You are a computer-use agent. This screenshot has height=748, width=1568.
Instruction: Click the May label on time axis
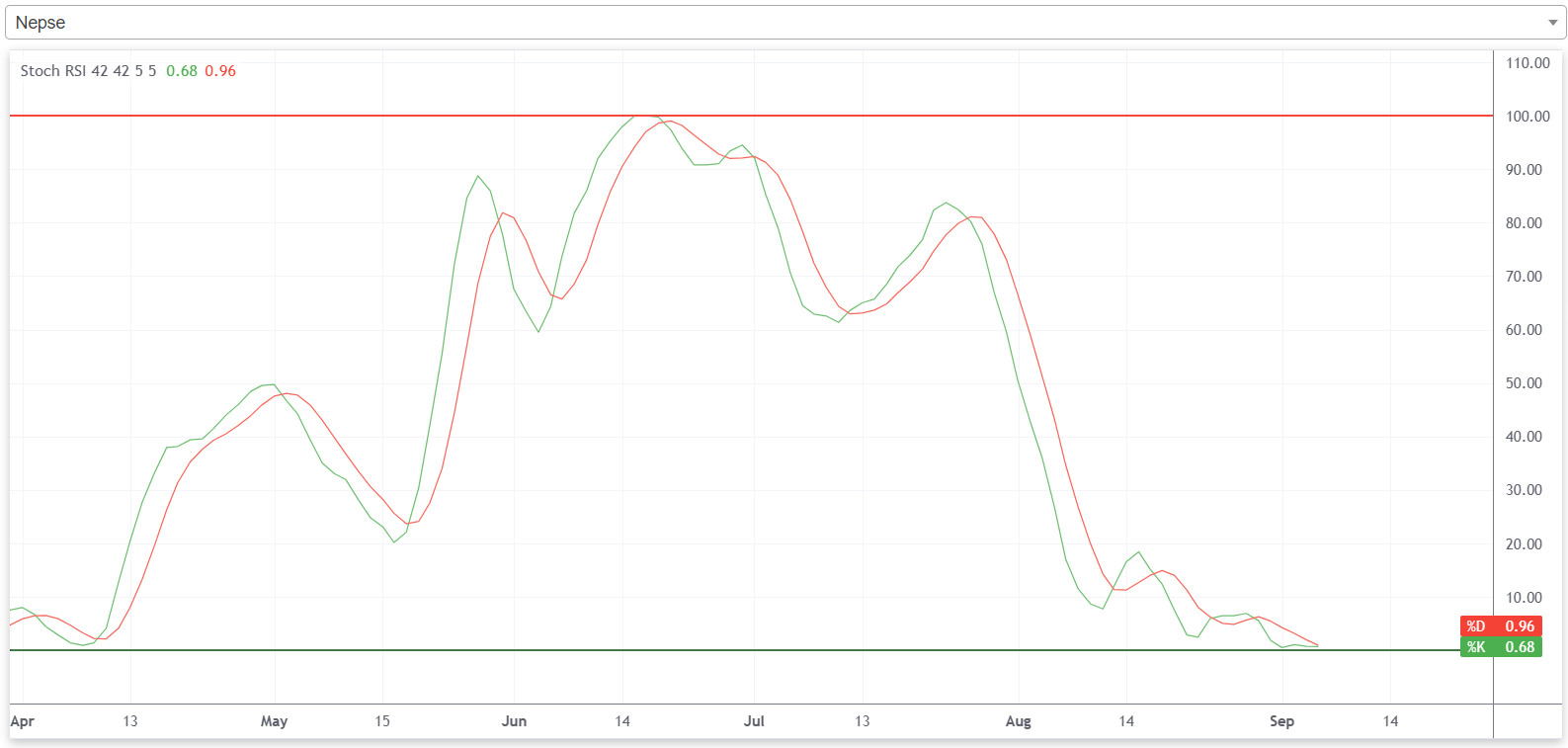pyautogui.click(x=274, y=721)
